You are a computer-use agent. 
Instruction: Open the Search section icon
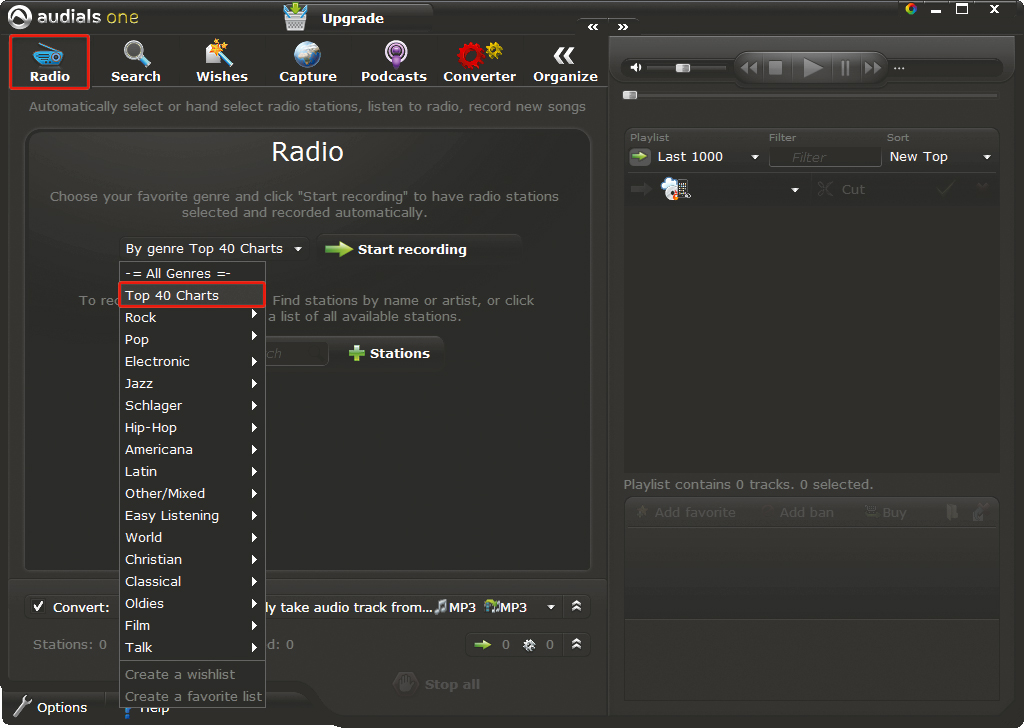click(136, 54)
